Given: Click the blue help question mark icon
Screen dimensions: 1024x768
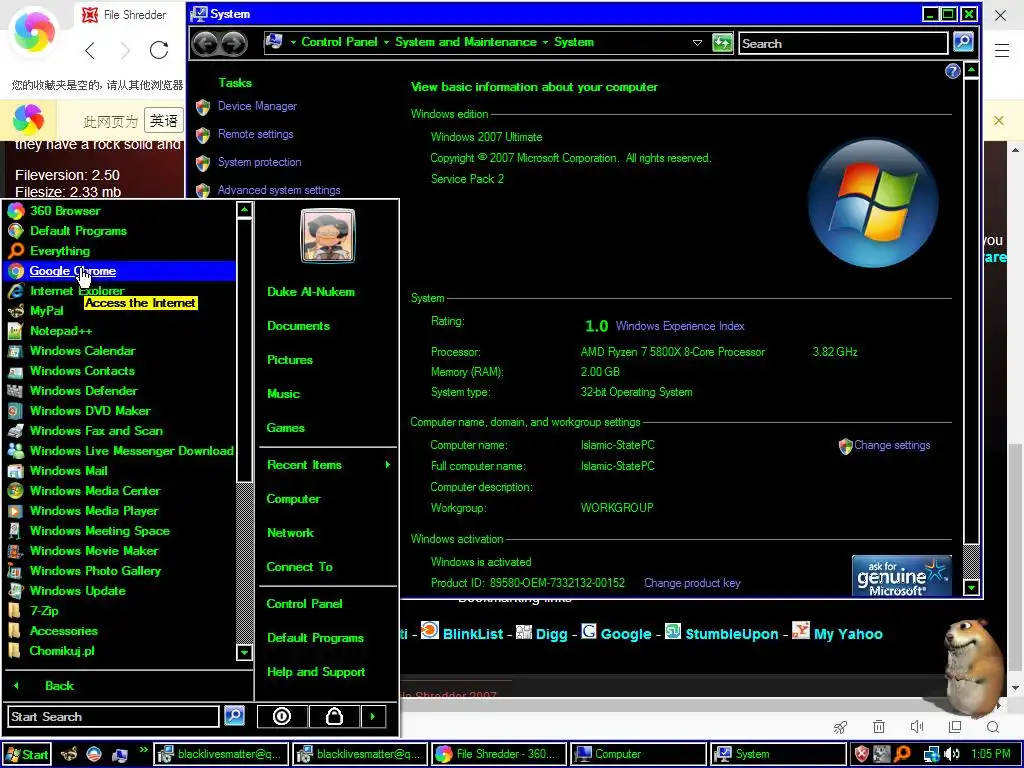Looking at the screenshot, I should [x=952, y=71].
